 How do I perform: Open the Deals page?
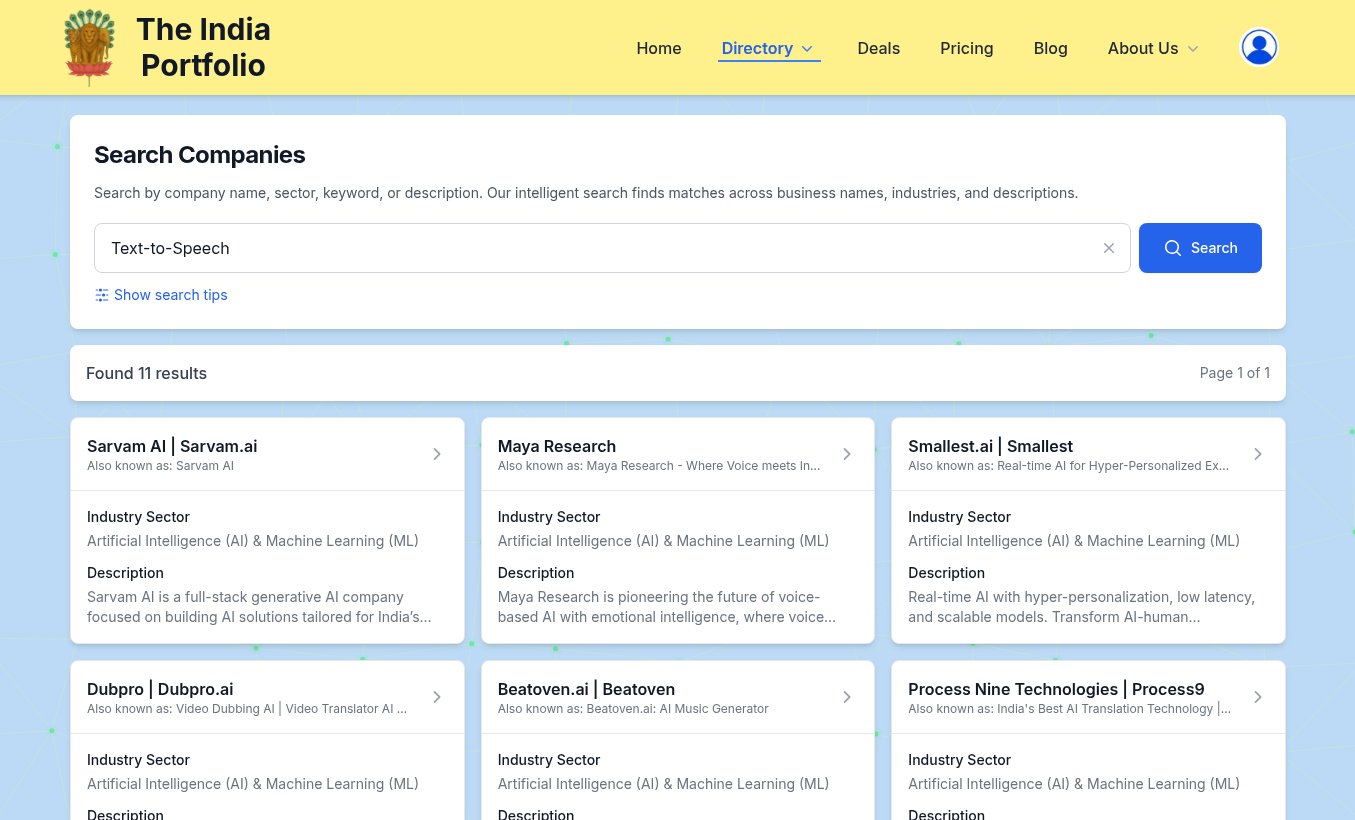tap(879, 48)
